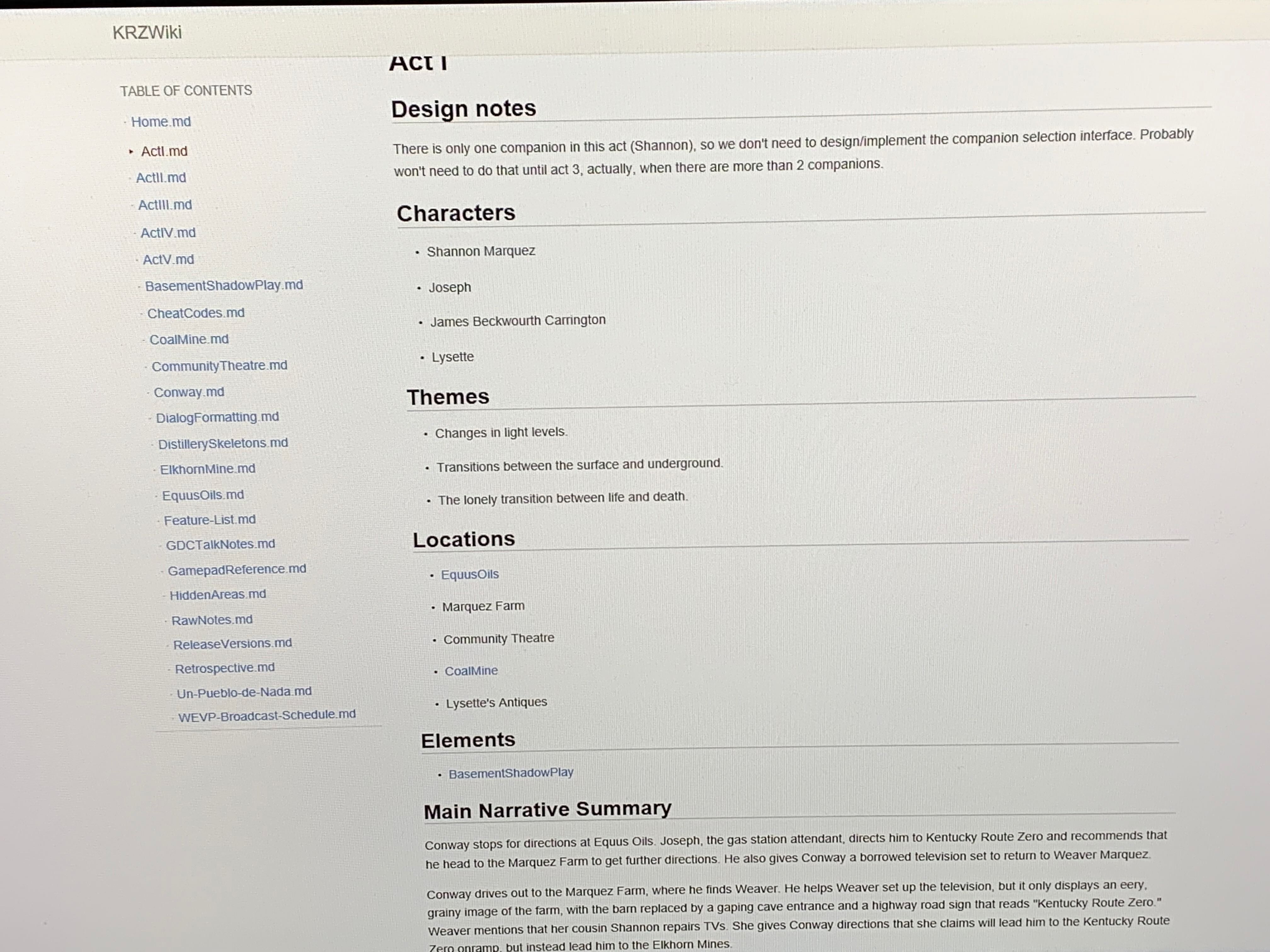Open ActII.md in table of contents

(x=161, y=178)
